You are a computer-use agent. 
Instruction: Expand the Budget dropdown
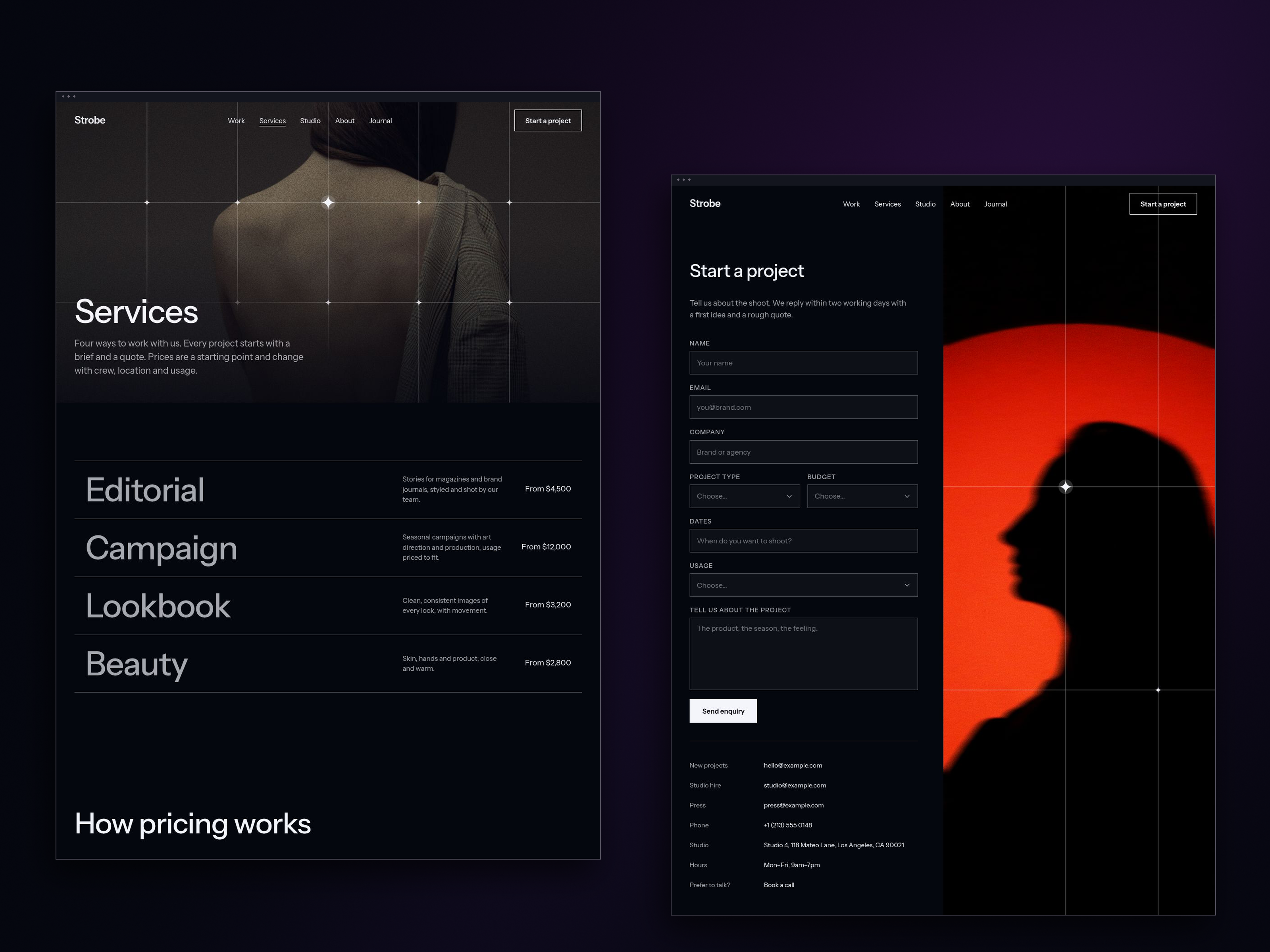[x=862, y=496]
